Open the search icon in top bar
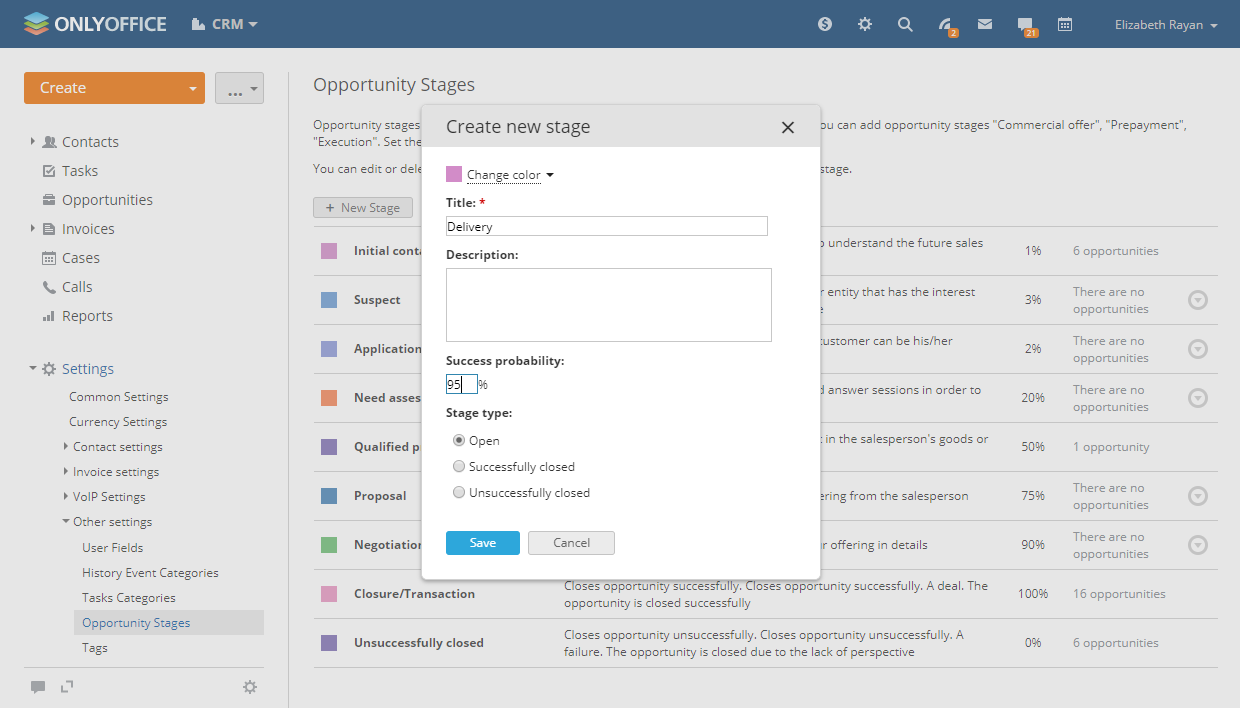This screenshot has width=1240, height=708. tap(905, 24)
